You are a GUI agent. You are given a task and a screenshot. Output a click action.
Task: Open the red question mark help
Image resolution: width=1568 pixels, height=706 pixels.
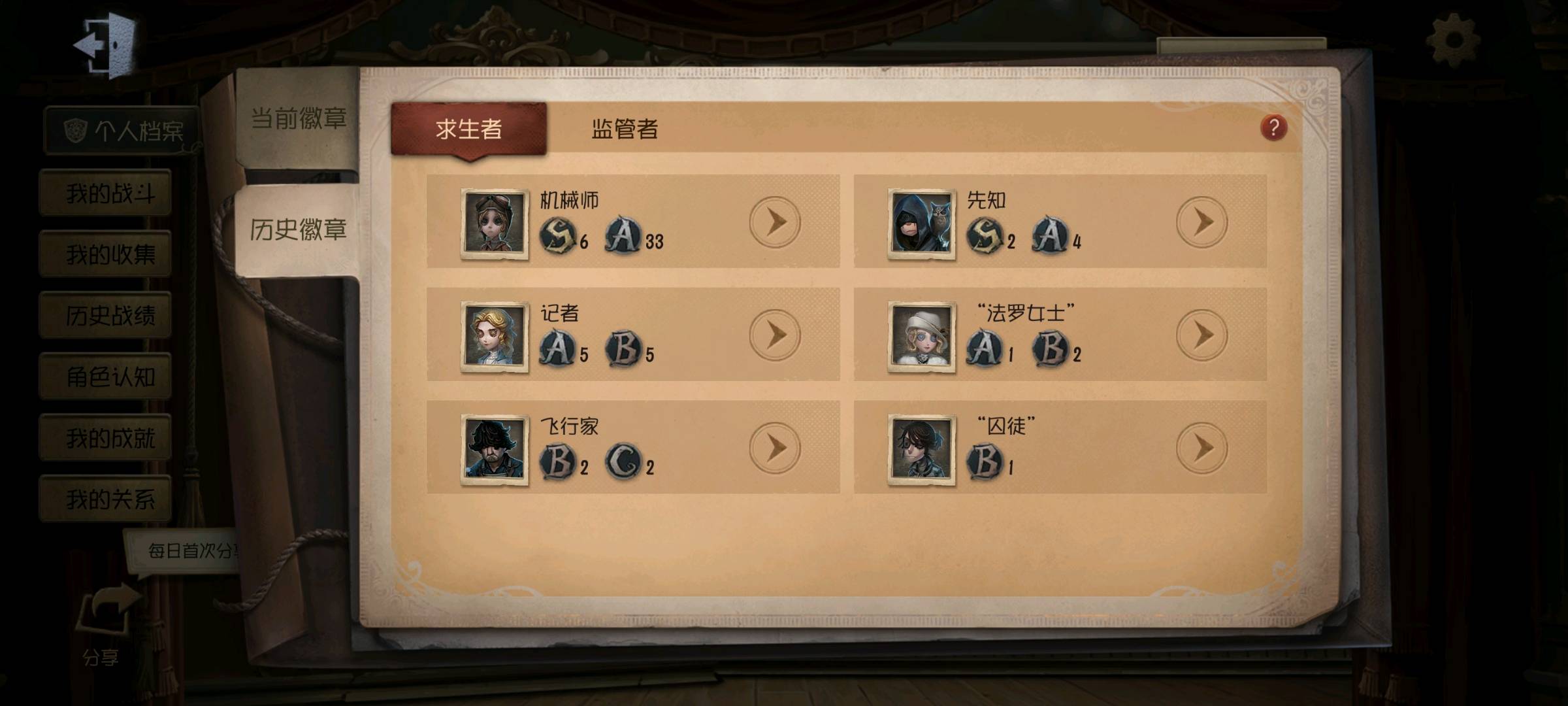pyautogui.click(x=1273, y=127)
